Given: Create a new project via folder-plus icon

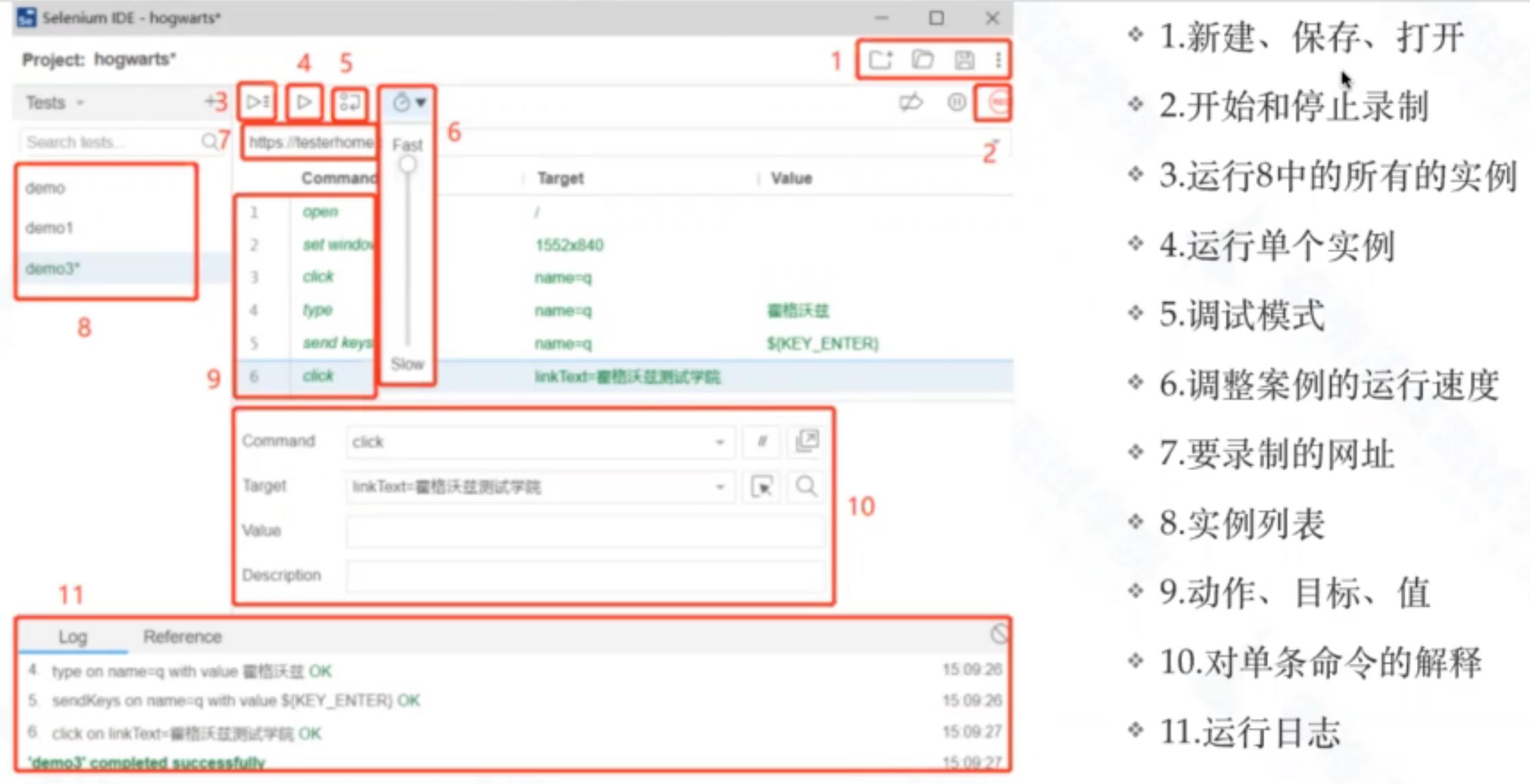Looking at the screenshot, I should tap(881, 60).
